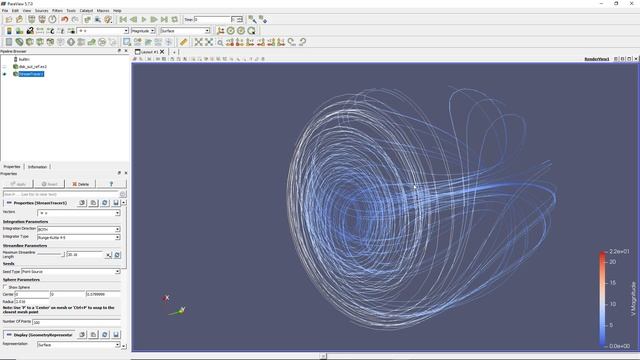Open the Filters menu

point(57,11)
